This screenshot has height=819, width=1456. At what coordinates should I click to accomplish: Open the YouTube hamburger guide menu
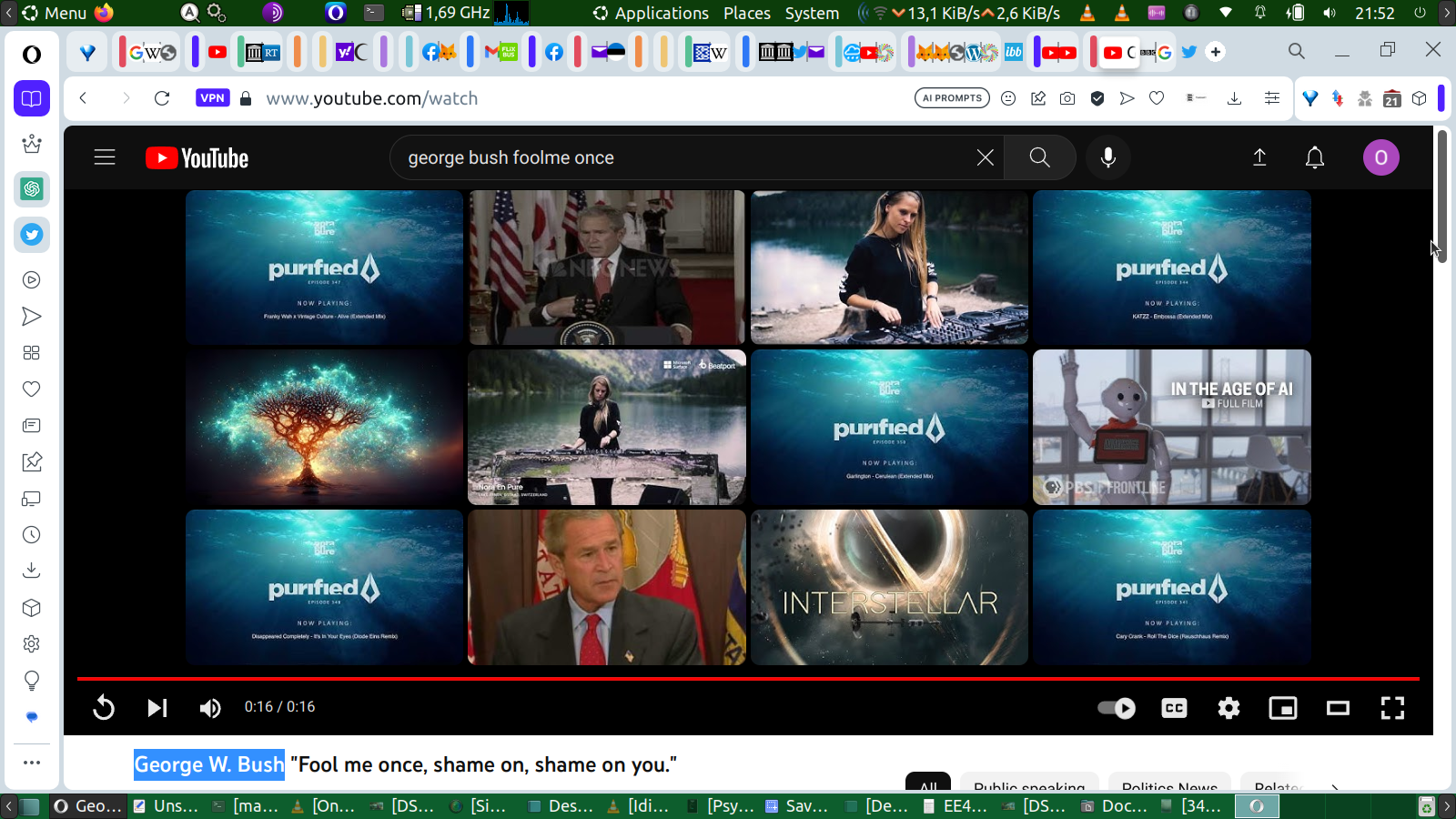(x=105, y=157)
